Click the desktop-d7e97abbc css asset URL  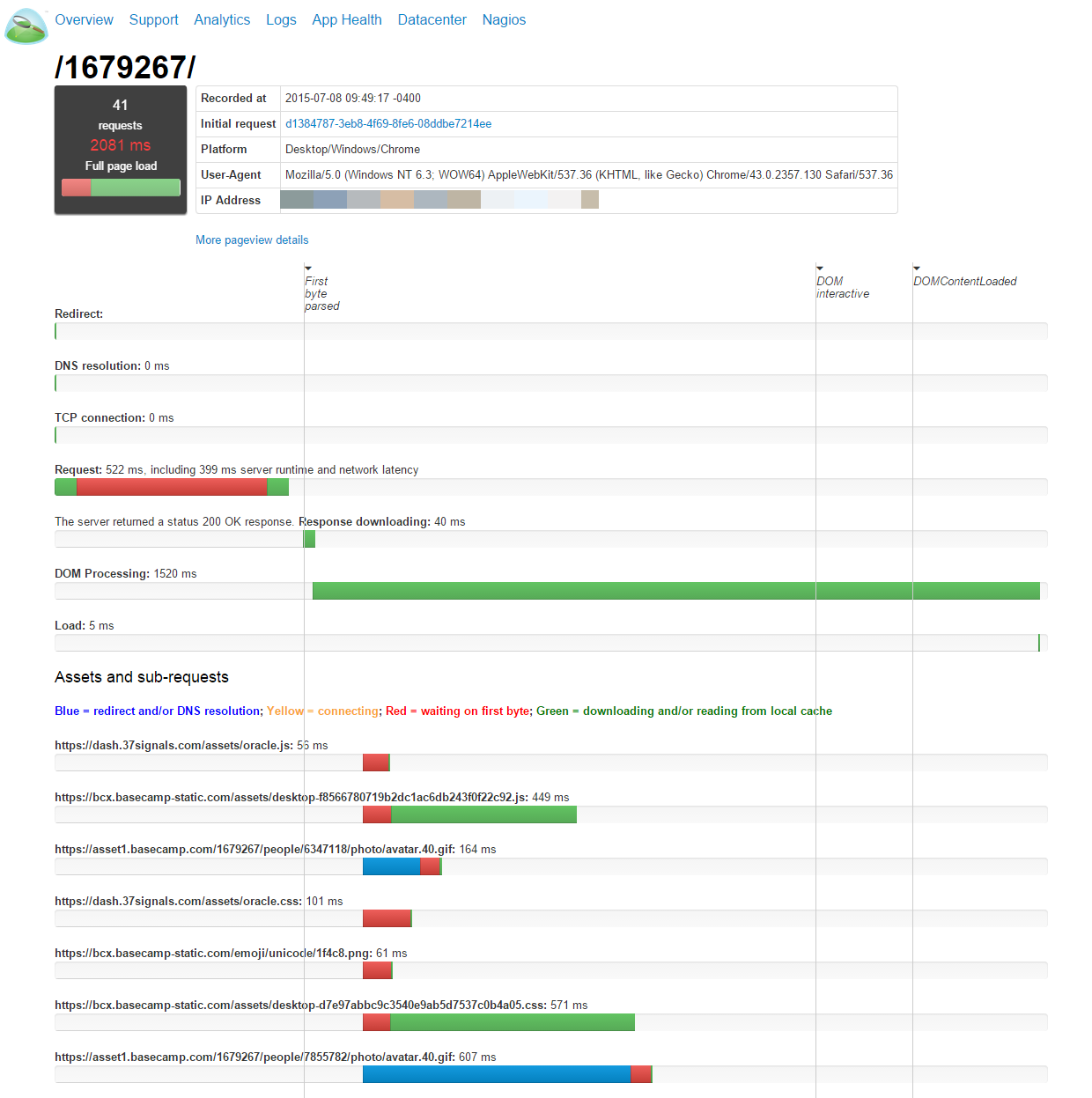pyautogui.click(x=300, y=1006)
